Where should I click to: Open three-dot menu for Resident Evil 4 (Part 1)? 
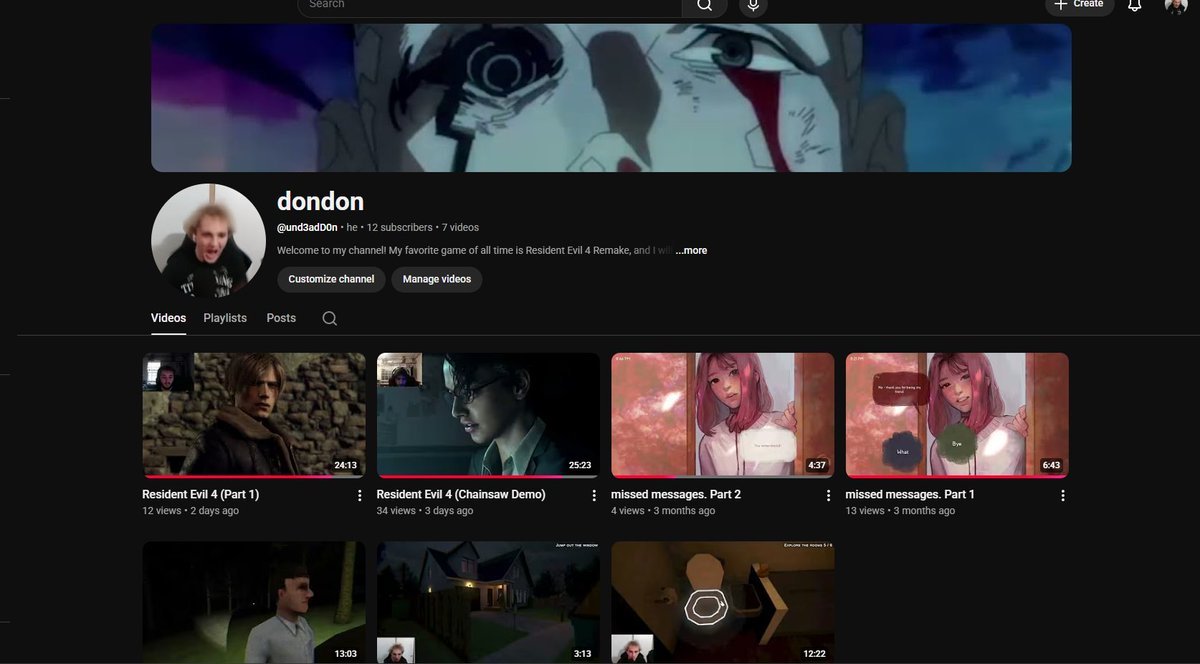(x=360, y=495)
